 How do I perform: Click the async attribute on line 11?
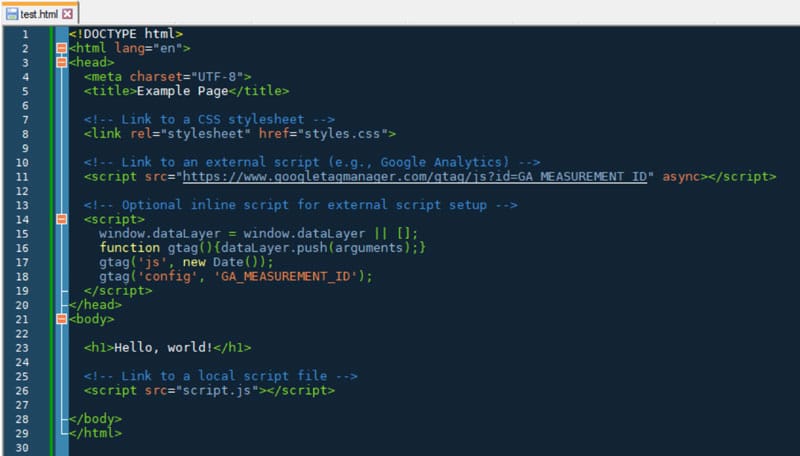tap(681, 176)
